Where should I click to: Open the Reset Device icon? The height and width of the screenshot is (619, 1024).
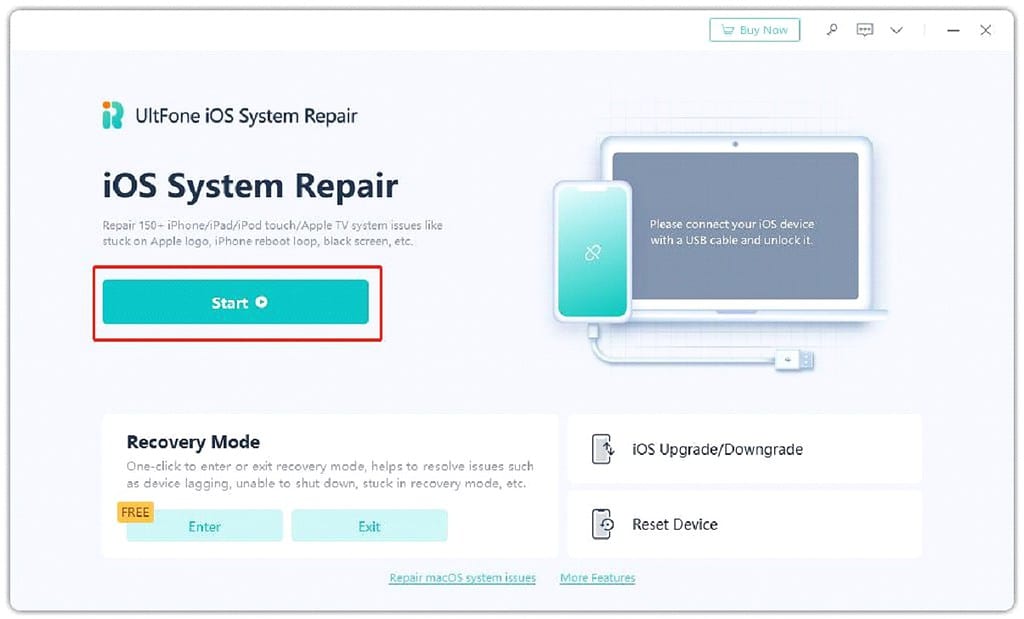[x=603, y=524]
